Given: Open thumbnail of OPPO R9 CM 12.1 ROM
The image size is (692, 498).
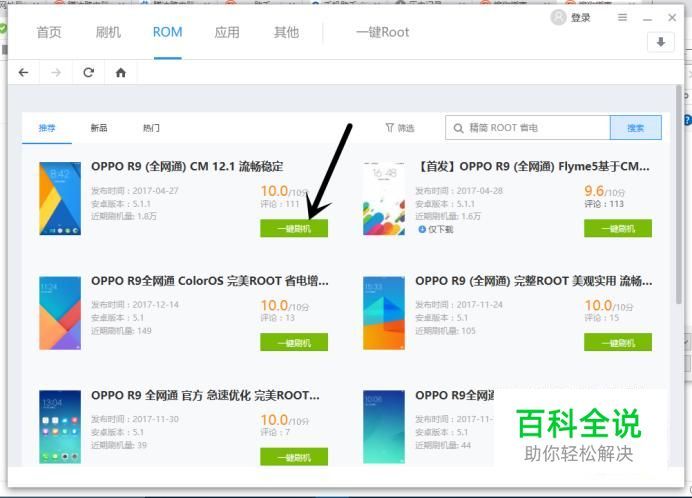Looking at the screenshot, I should [60, 199].
